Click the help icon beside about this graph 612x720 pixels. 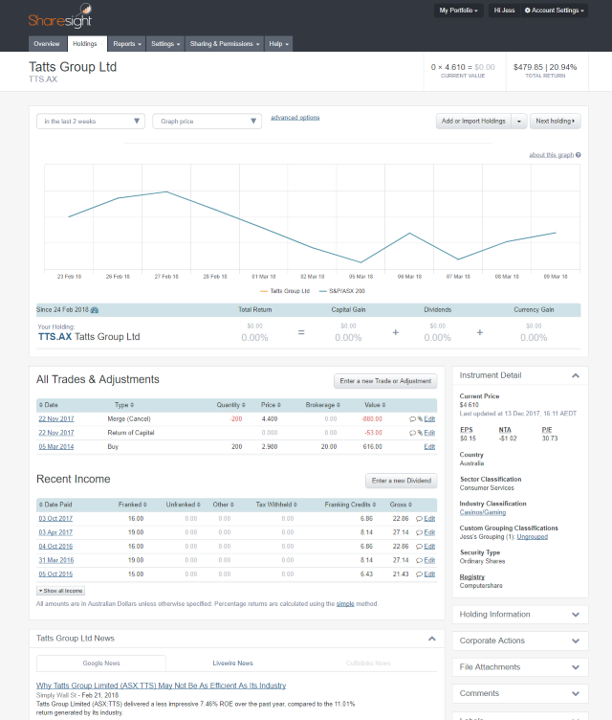tap(578, 155)
